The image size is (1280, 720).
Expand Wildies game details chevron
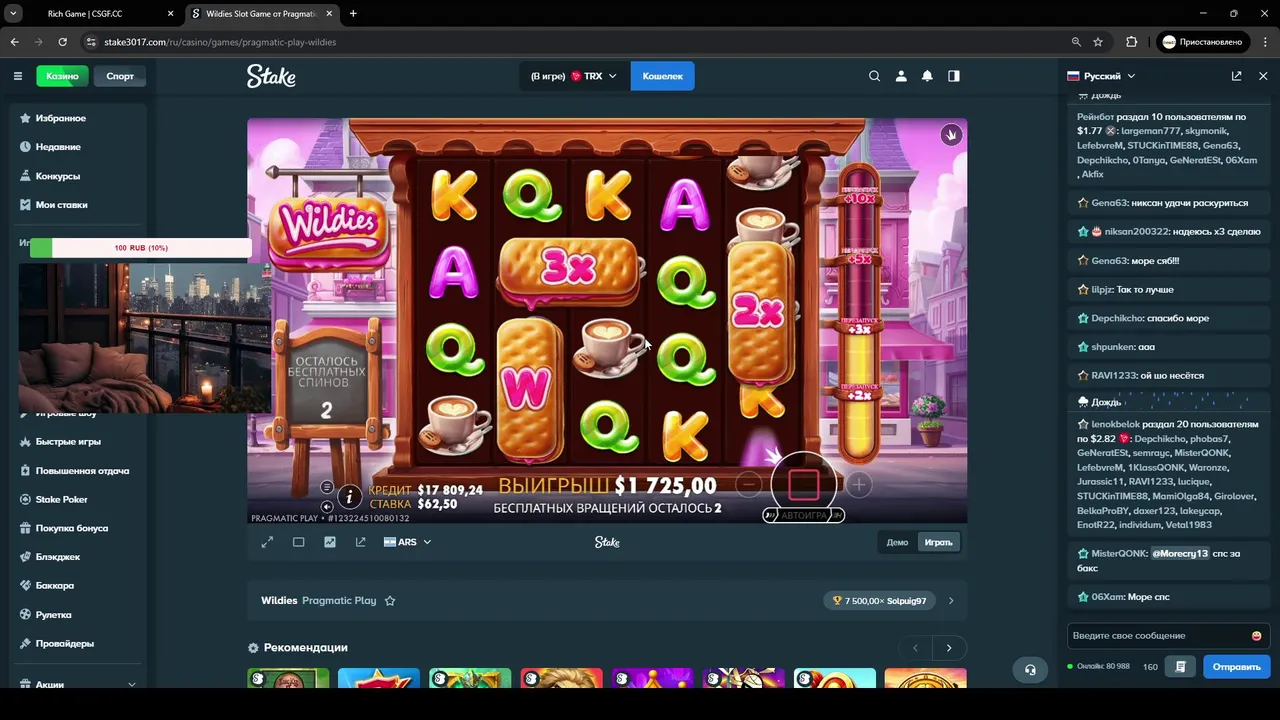951,601
